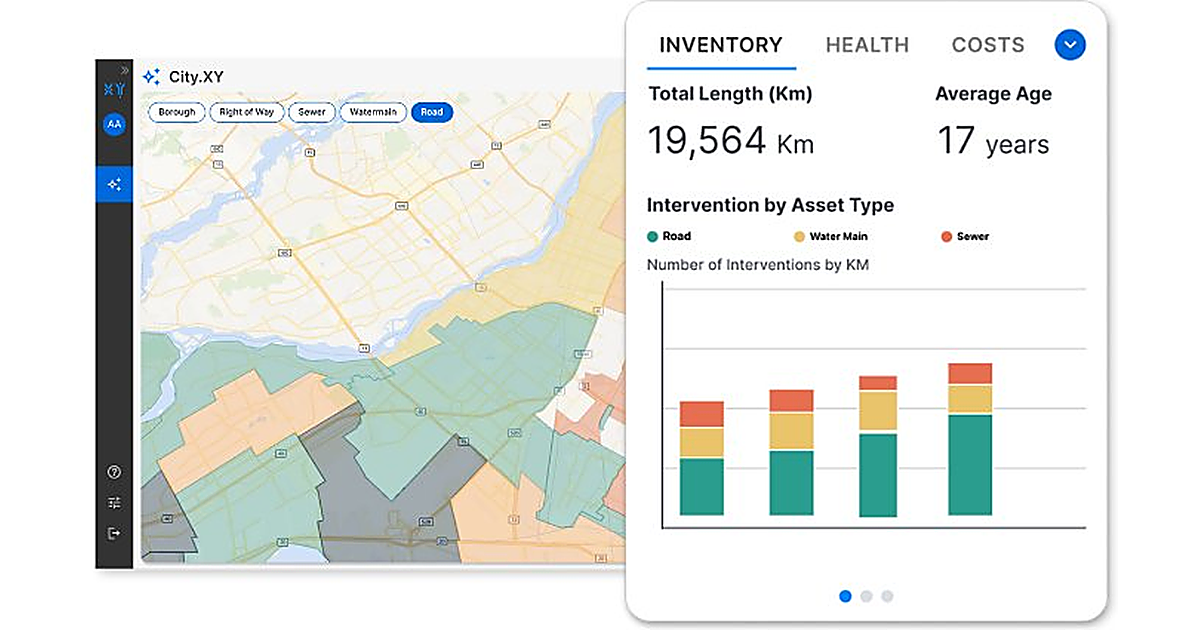Viewport: 1200px width, 630px height.
Task: Click the 17 years average age value
Action: coord(993,142)
